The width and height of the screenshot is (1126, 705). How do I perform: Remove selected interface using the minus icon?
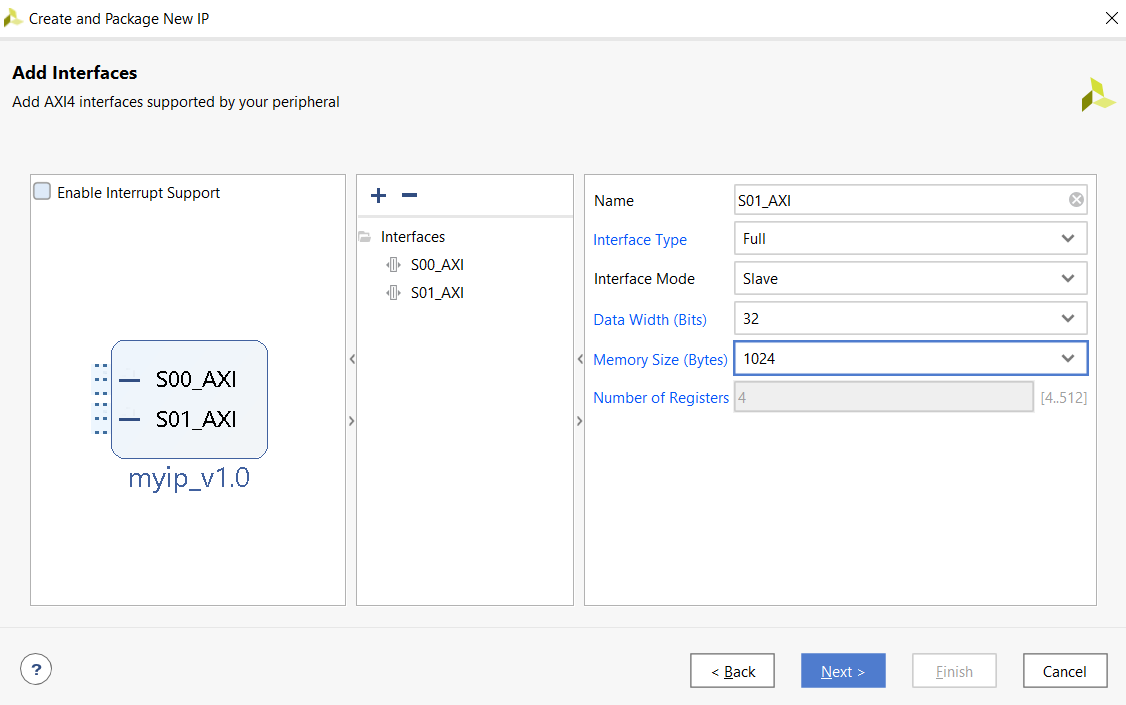408,195
